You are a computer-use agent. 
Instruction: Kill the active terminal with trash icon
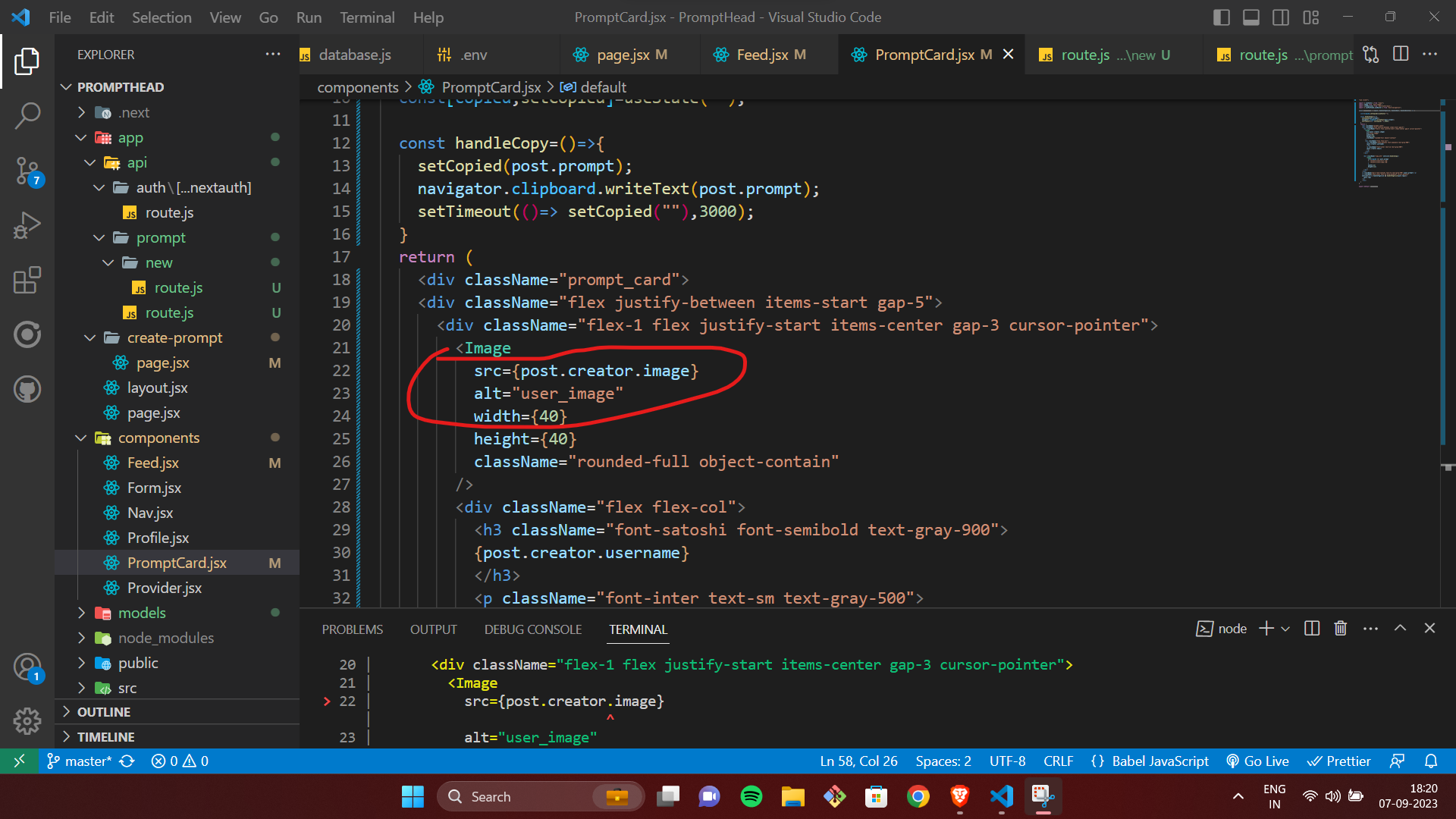click(1340, 629)
